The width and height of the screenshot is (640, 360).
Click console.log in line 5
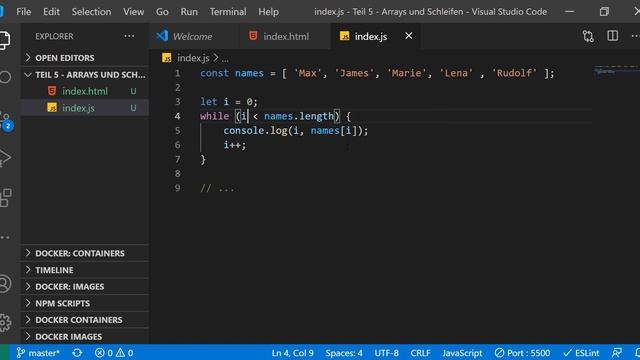(x=255, y=131)
